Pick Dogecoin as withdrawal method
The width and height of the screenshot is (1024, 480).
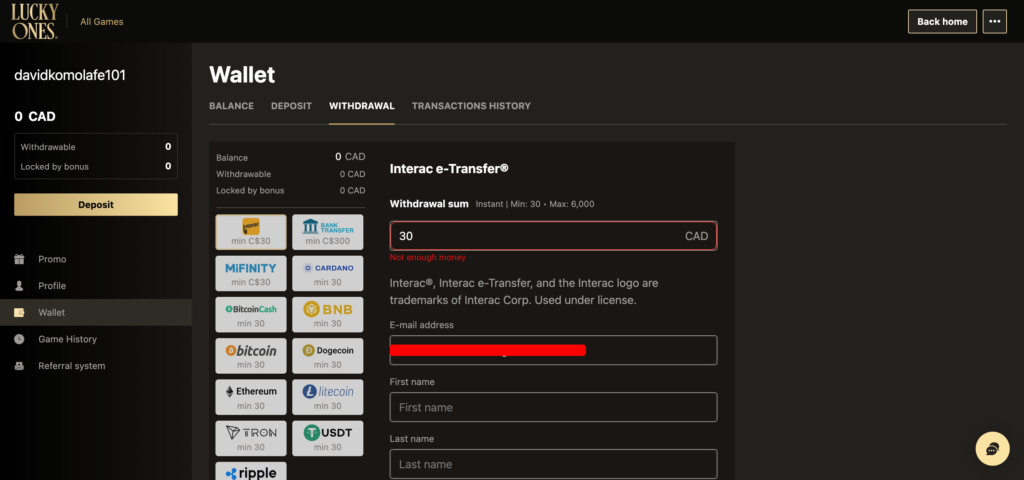click(328, 356)
